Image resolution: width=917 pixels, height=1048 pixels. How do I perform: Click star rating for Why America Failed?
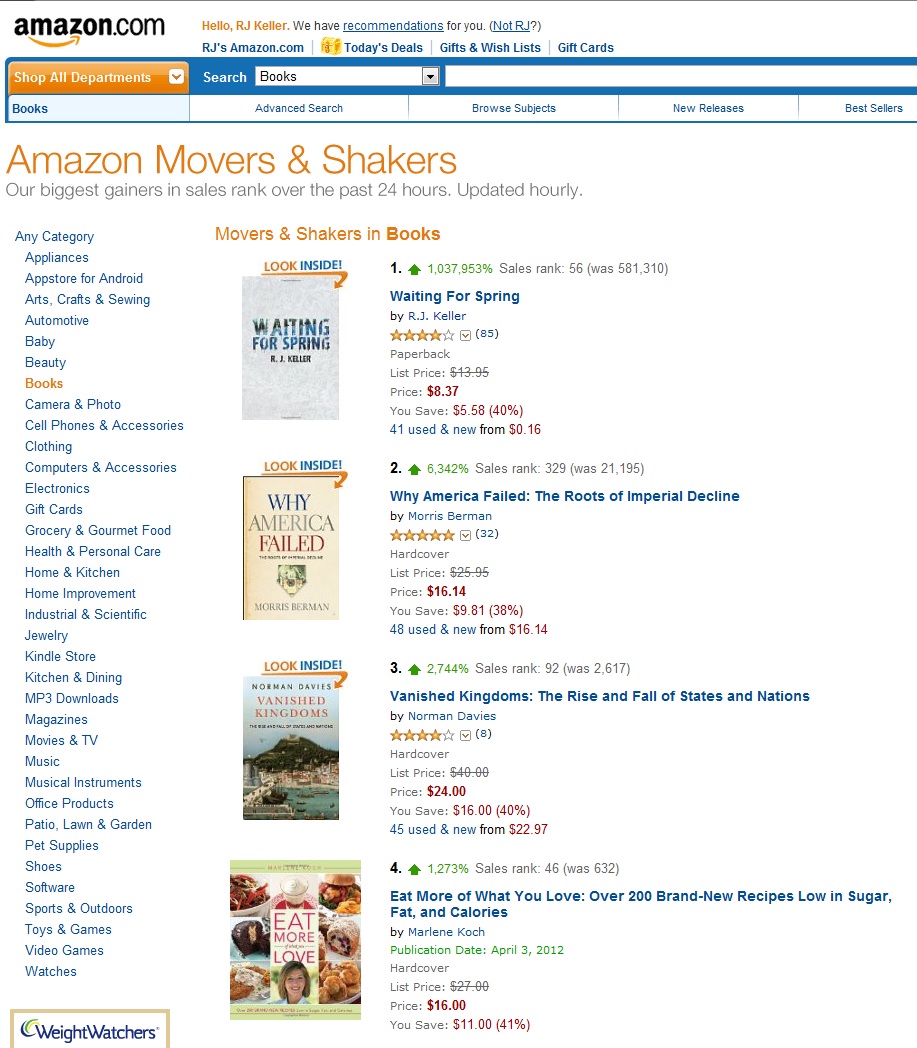(x=422, y=534)
